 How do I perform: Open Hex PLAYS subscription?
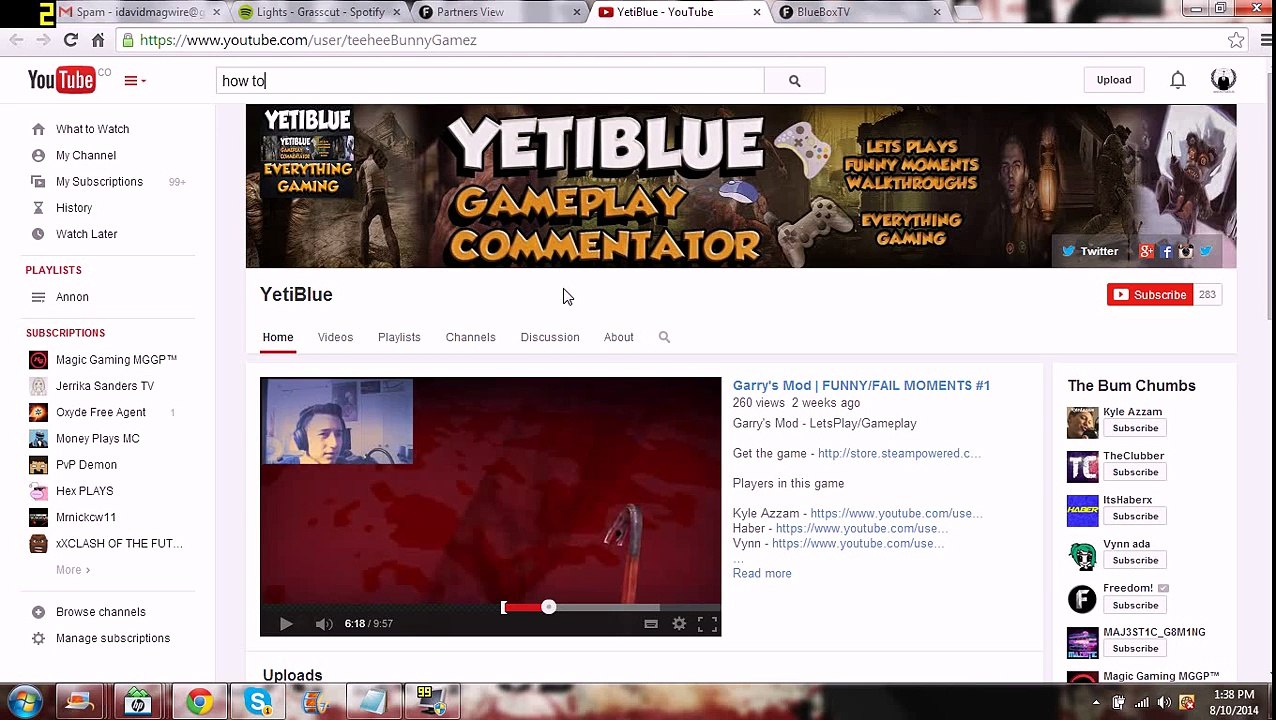pyautogui.click(x=84, y=490)
